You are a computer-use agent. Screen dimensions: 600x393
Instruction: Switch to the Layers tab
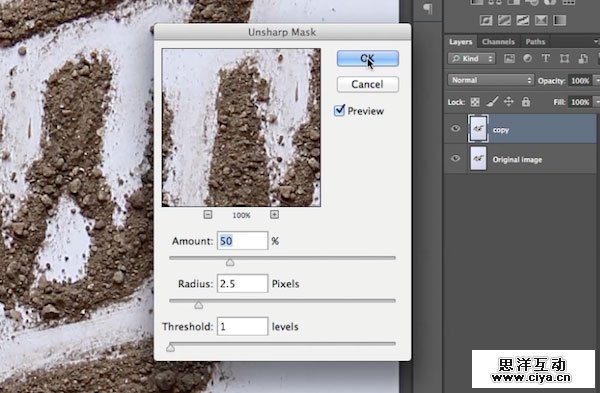click(x=460, y=42)
